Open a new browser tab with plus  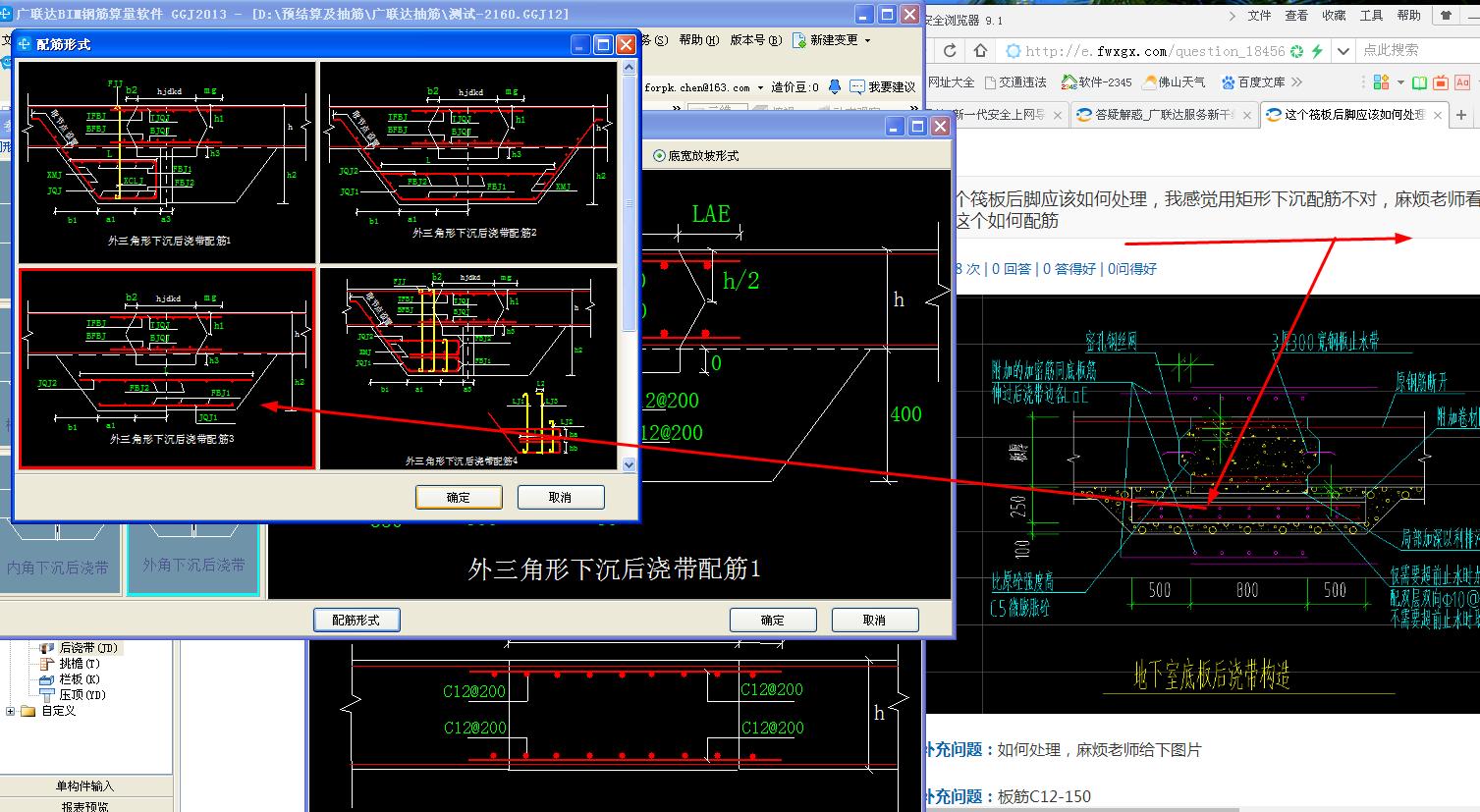[x=1461, y=115]
